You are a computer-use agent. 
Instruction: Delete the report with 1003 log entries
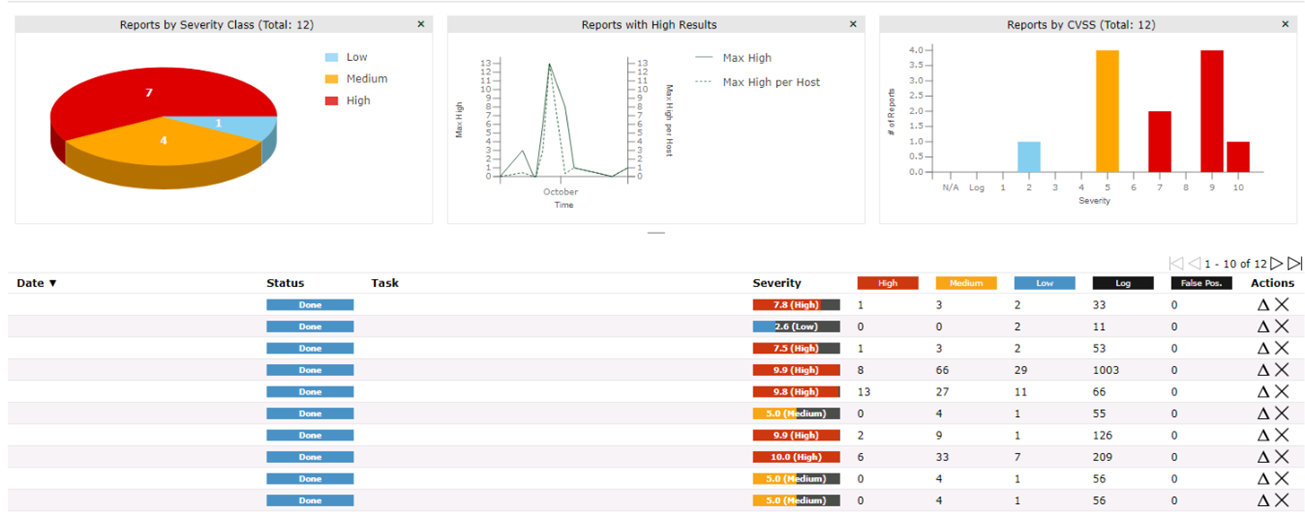pos(1281,370)
